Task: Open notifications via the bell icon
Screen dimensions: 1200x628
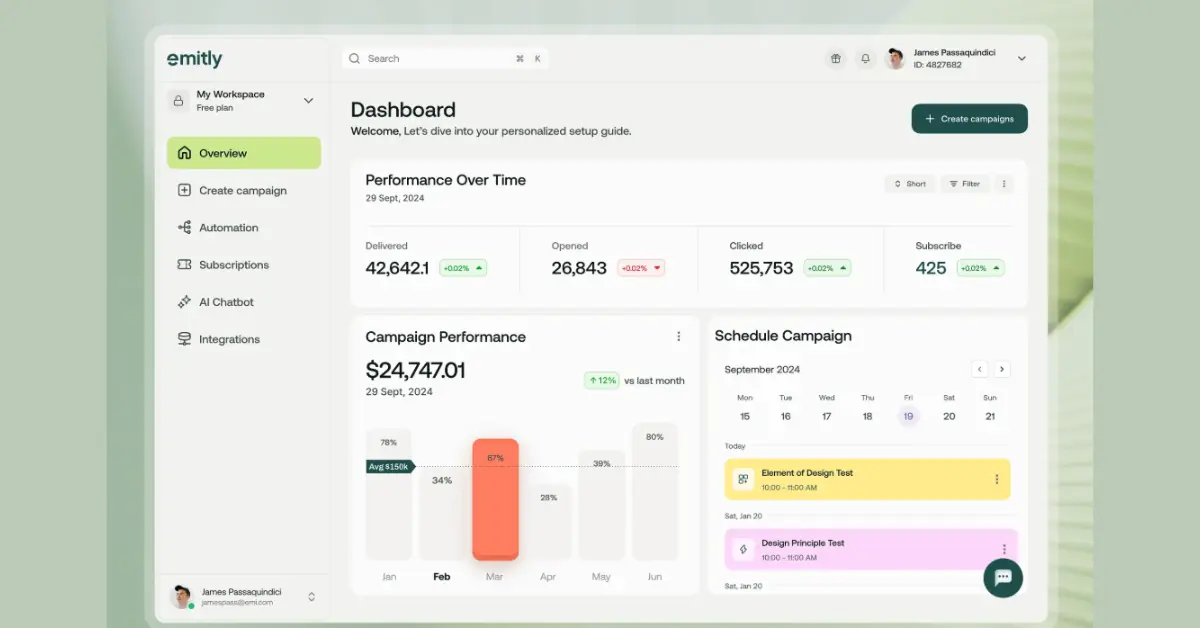Action: [x=865, y=58]
